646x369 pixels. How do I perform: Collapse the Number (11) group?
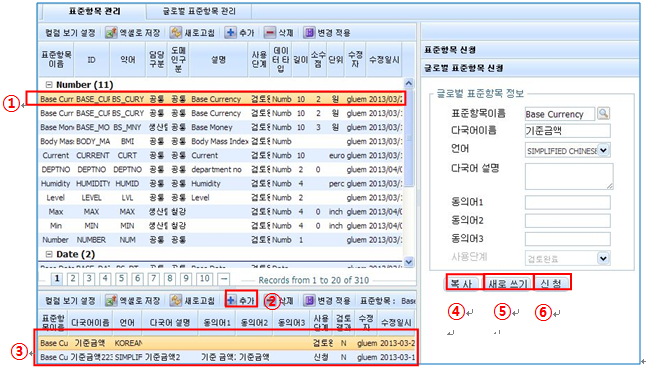[49, 85]
